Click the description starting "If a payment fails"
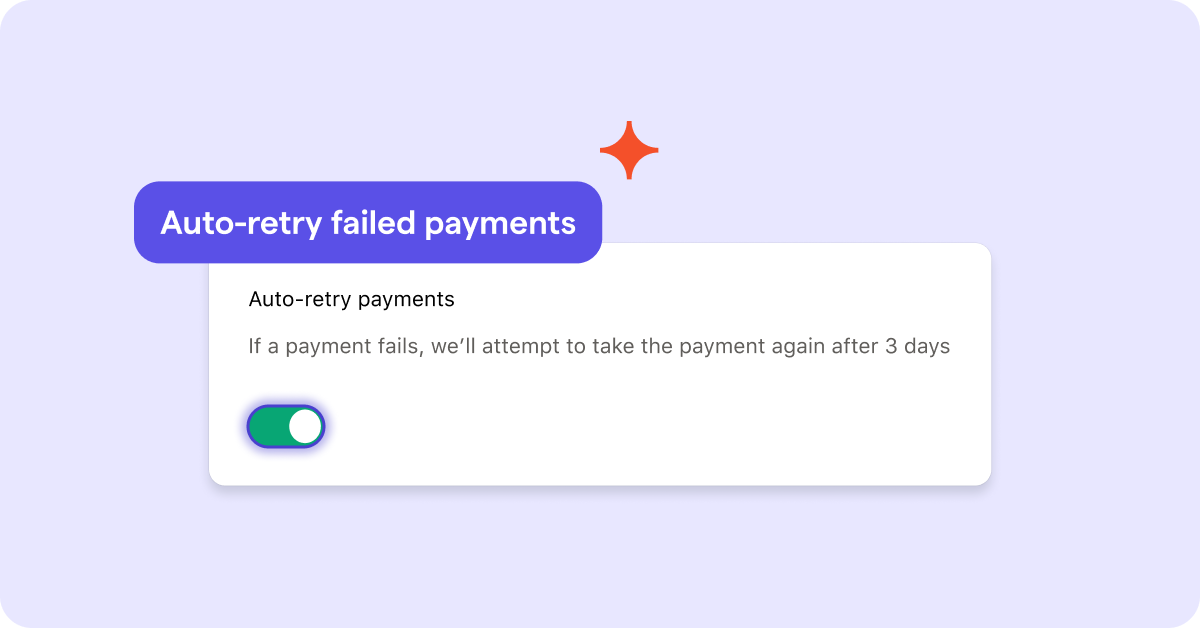The image size is (1200, 628). pyautogui.click(x=598, y=347)
